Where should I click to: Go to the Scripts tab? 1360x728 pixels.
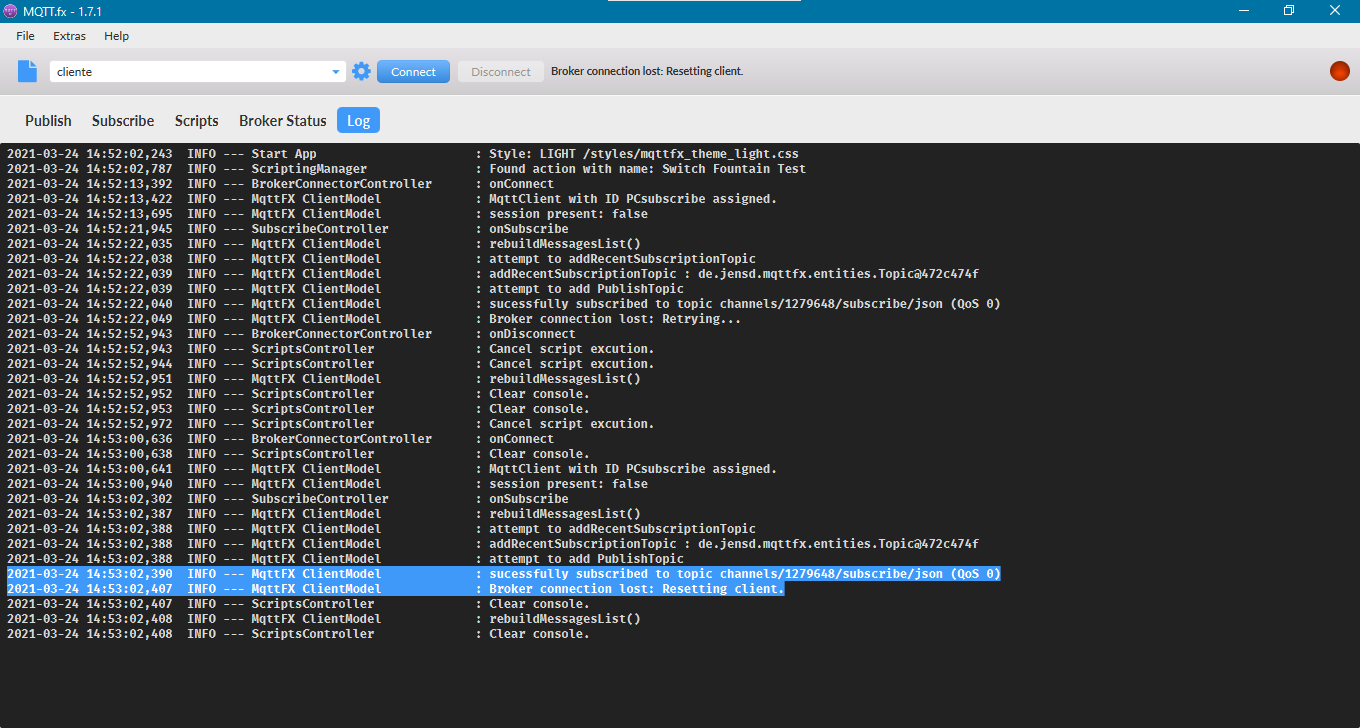click(196, 120)
